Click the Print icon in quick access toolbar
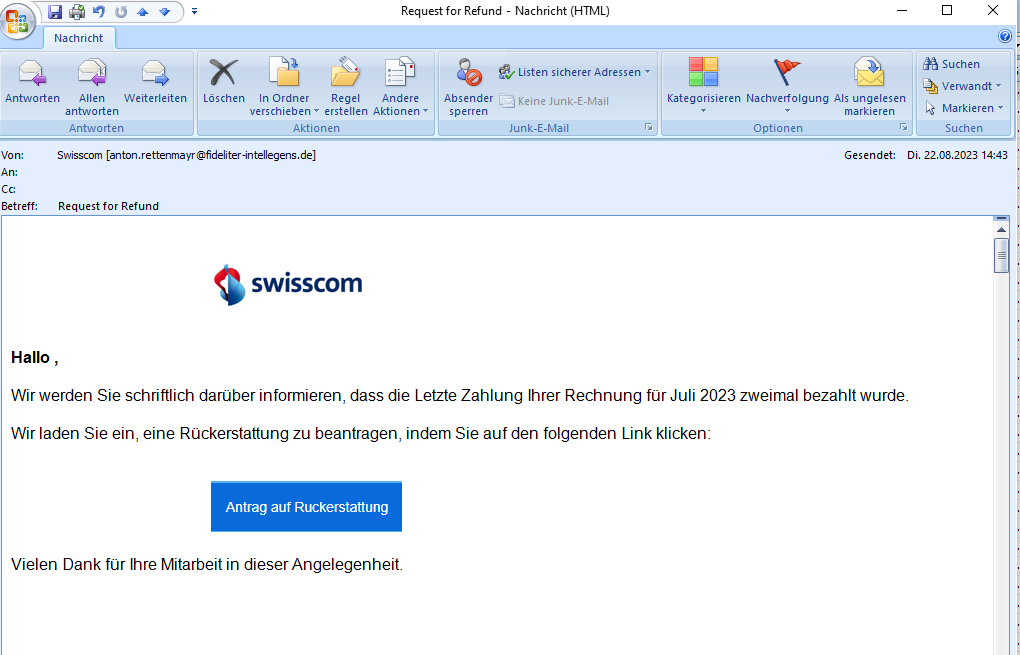The height and width of the screenshot is (655, 1020). [76, 12]
